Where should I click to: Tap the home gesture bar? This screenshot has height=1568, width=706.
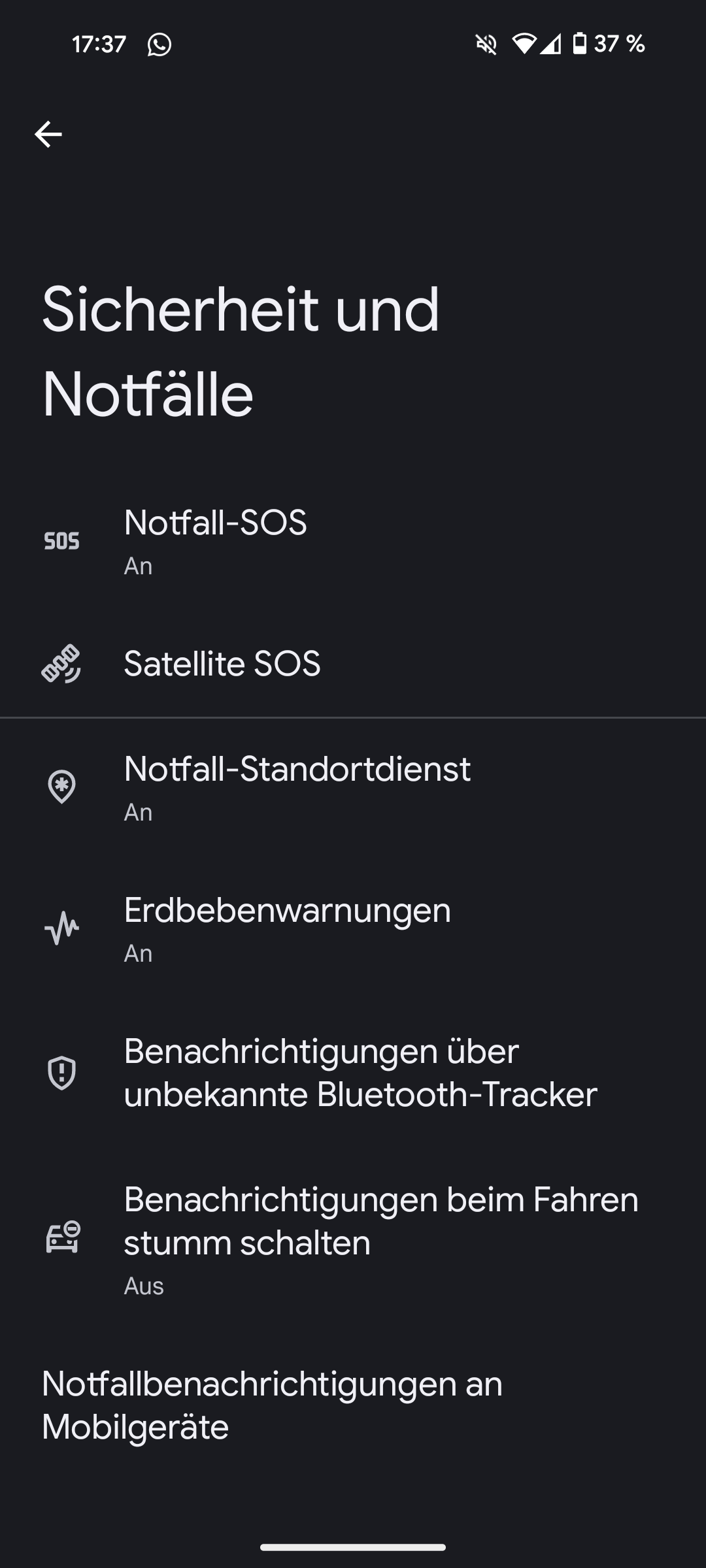pyautogui.click(x=353, y=1547)
